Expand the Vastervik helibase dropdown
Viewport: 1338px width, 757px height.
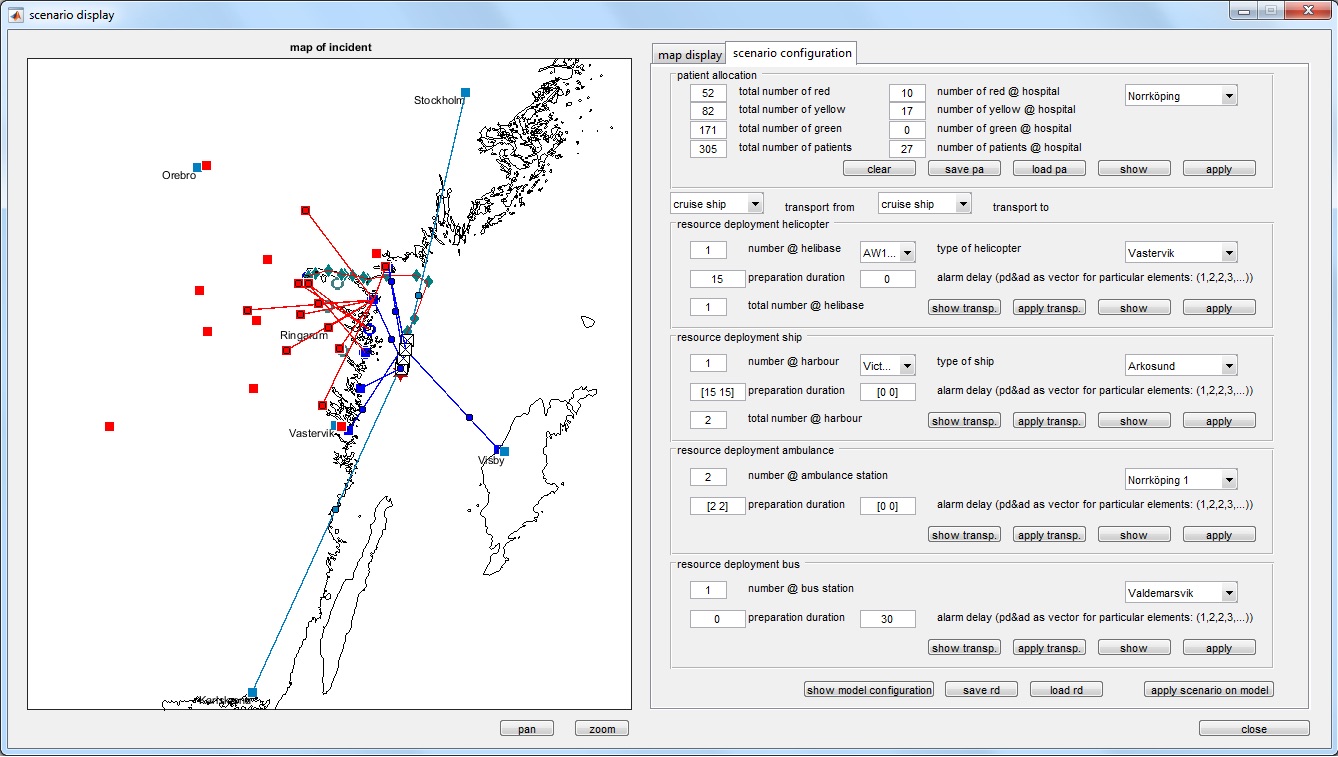pyautogui.click(x=1181, y=252)
